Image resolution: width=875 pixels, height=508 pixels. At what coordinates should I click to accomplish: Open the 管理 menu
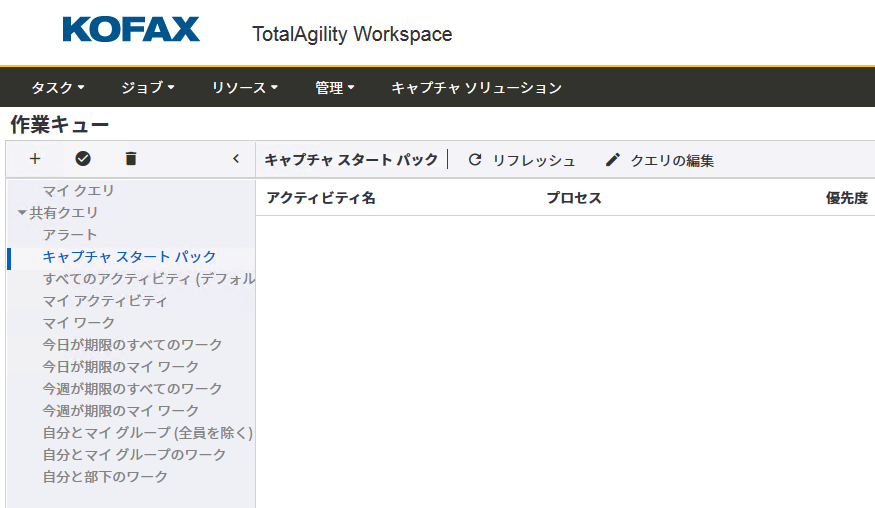tap(335, 88)
